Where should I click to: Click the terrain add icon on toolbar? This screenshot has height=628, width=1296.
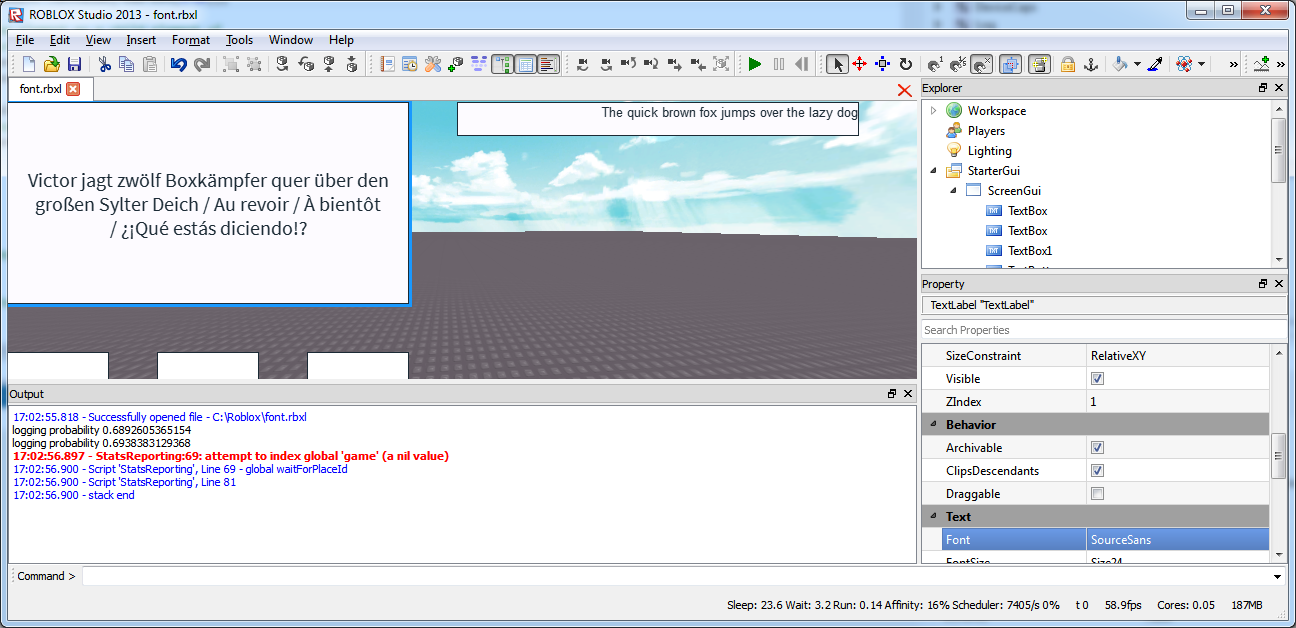tap(1261, 64)
